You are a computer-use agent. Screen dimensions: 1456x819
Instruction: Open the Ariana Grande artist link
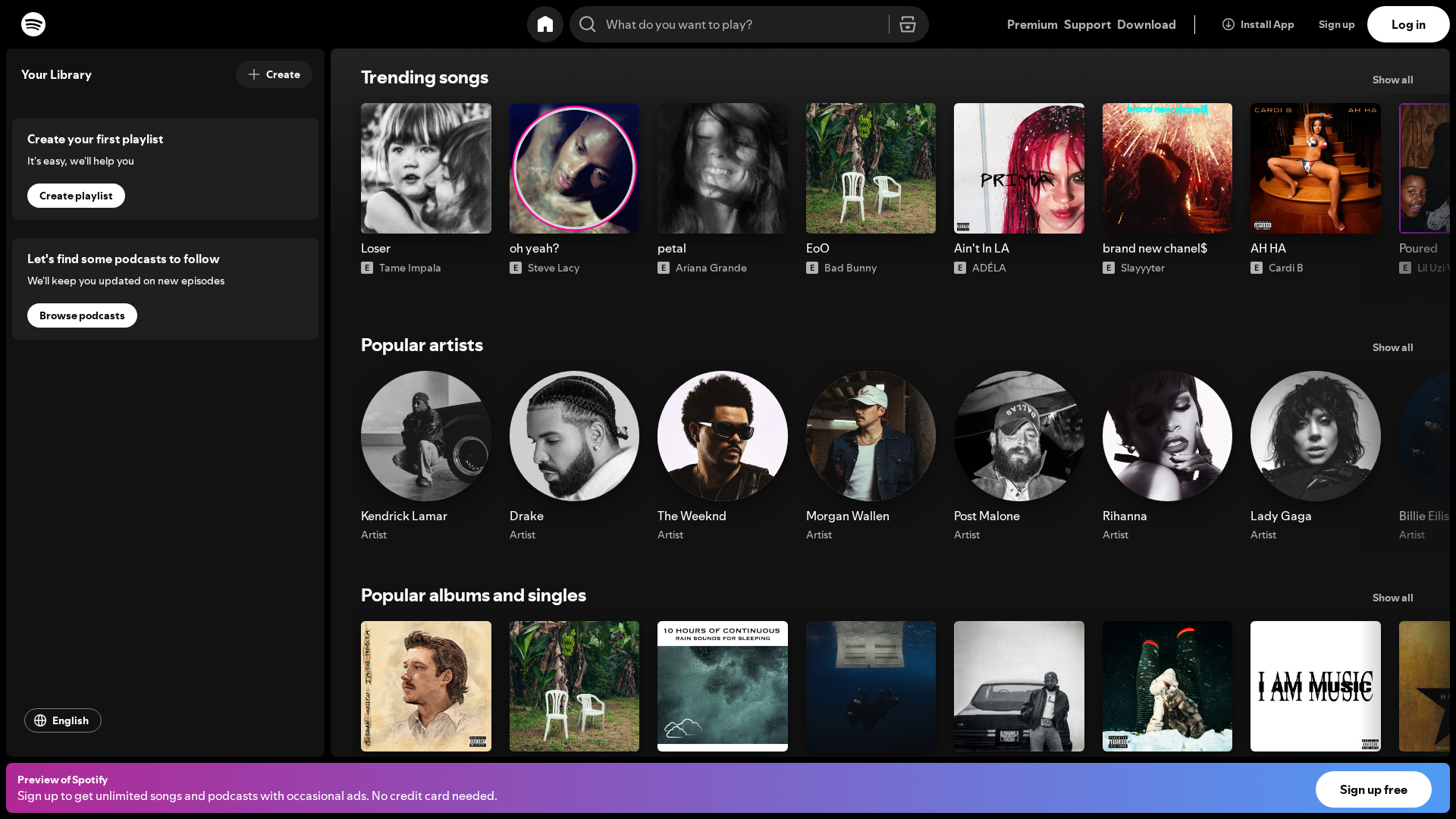tap(711, 268)
